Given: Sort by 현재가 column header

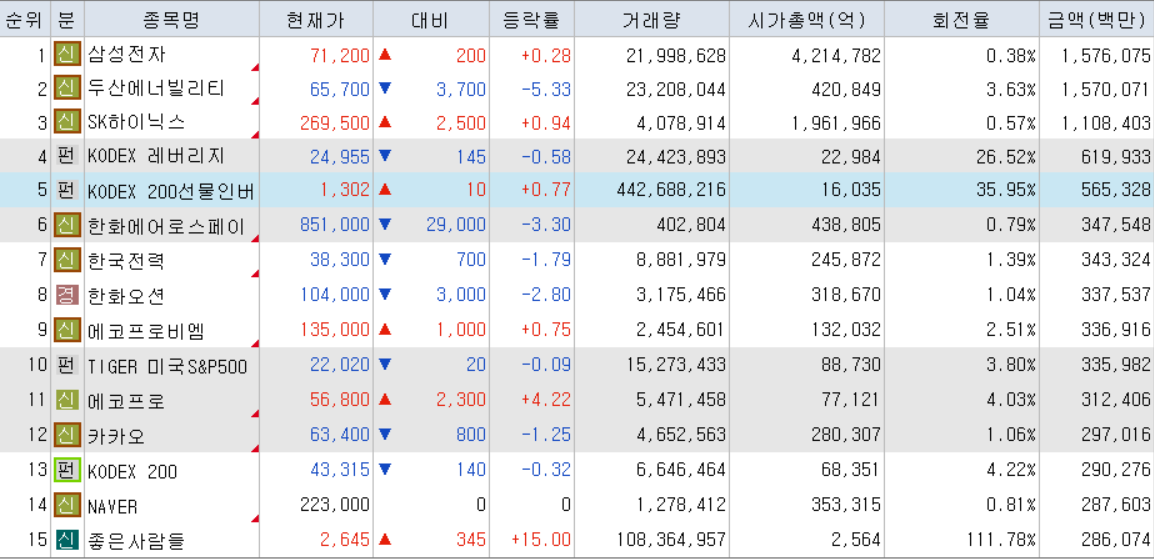Looking at the screenshot, I should [x=316, y=19].
